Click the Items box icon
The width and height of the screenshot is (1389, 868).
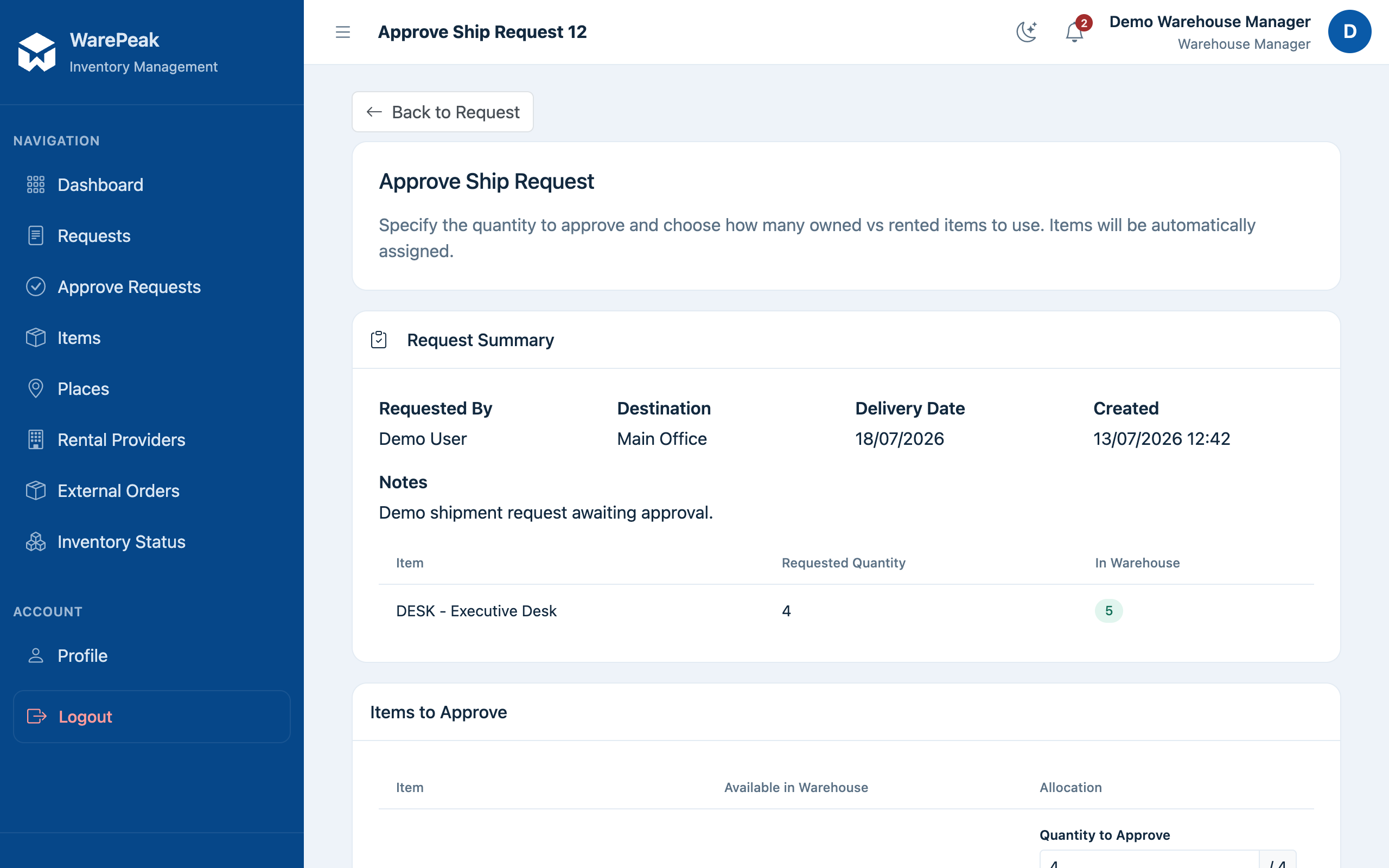[36, 337]
